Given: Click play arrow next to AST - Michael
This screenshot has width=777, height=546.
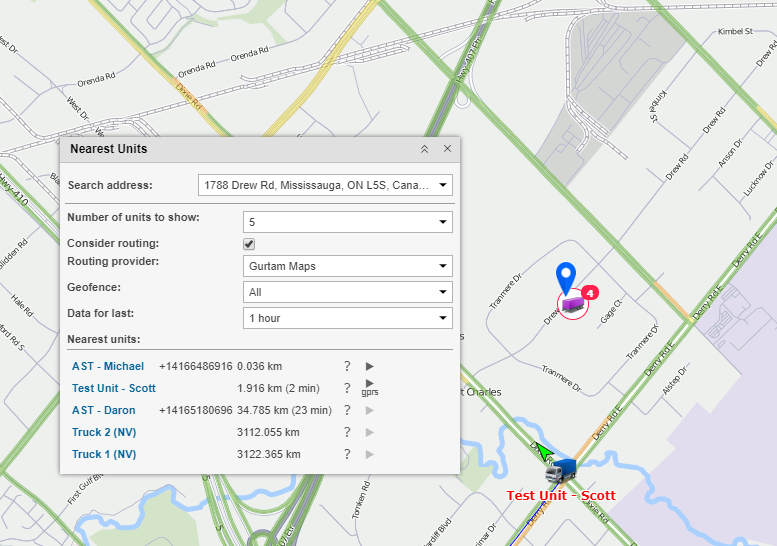Looking at the screenshot, I should point(369,367).
